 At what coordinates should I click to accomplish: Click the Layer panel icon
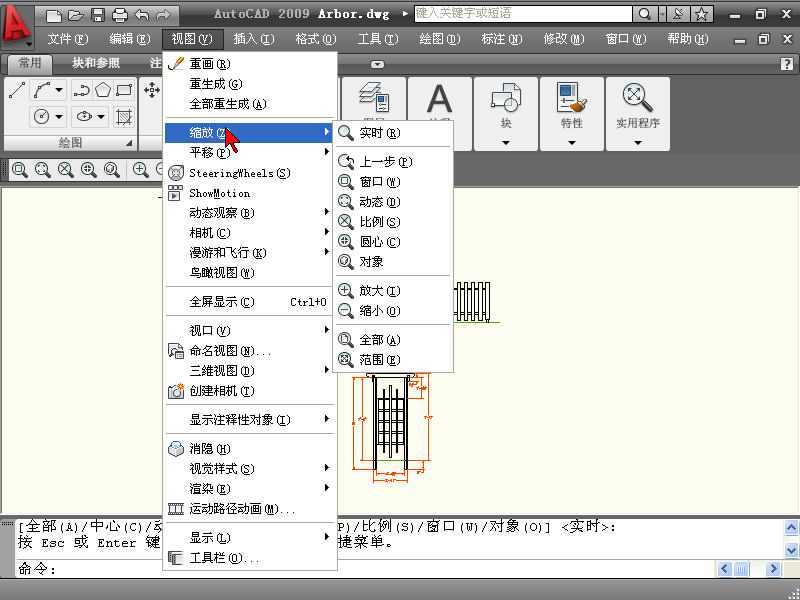[x=374, y=97]
